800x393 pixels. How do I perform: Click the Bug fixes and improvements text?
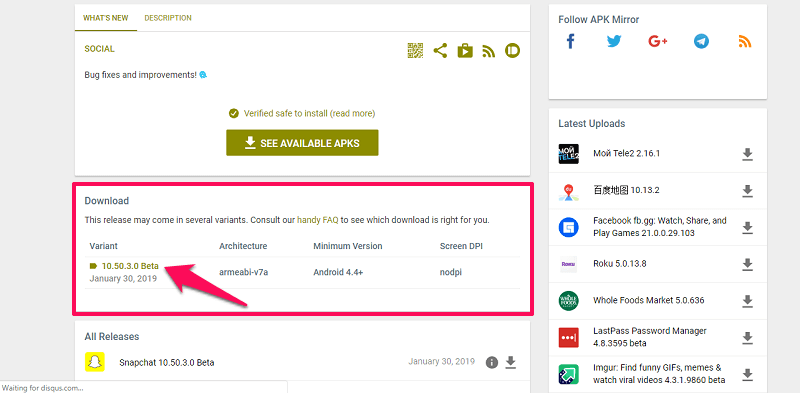coord(140,75)
